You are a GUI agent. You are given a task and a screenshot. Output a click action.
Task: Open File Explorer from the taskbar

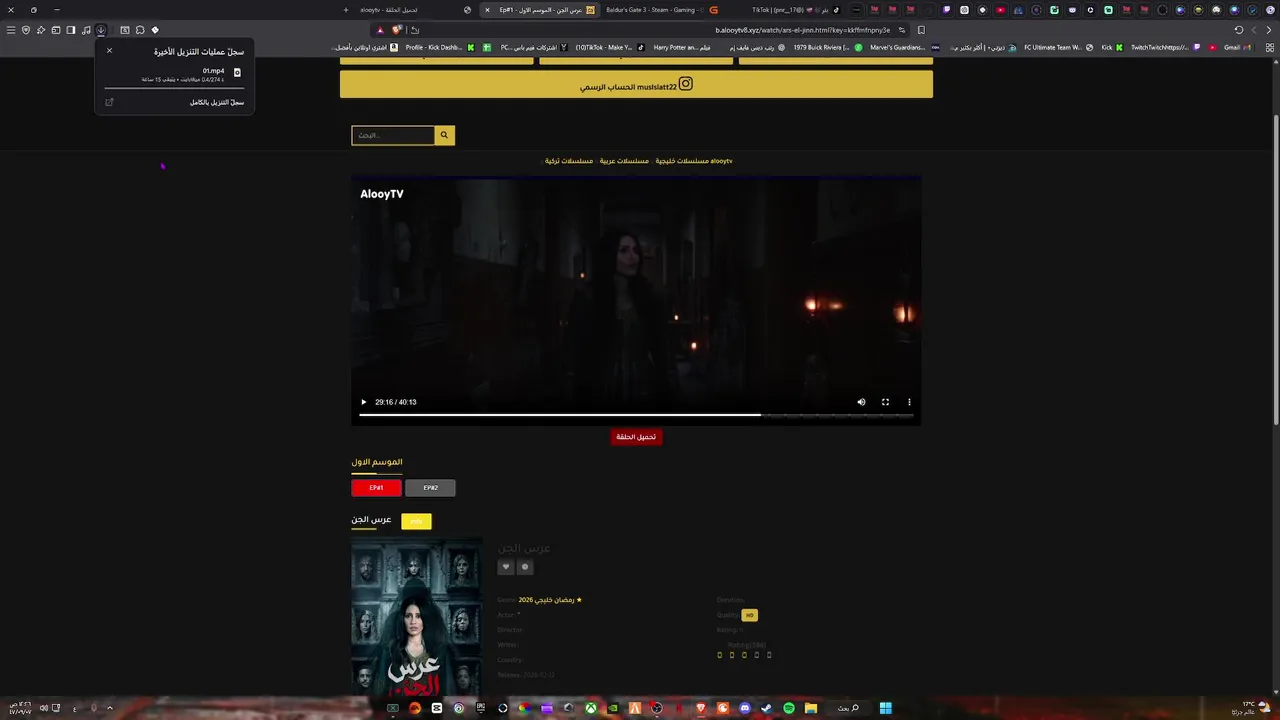(811, 708)
